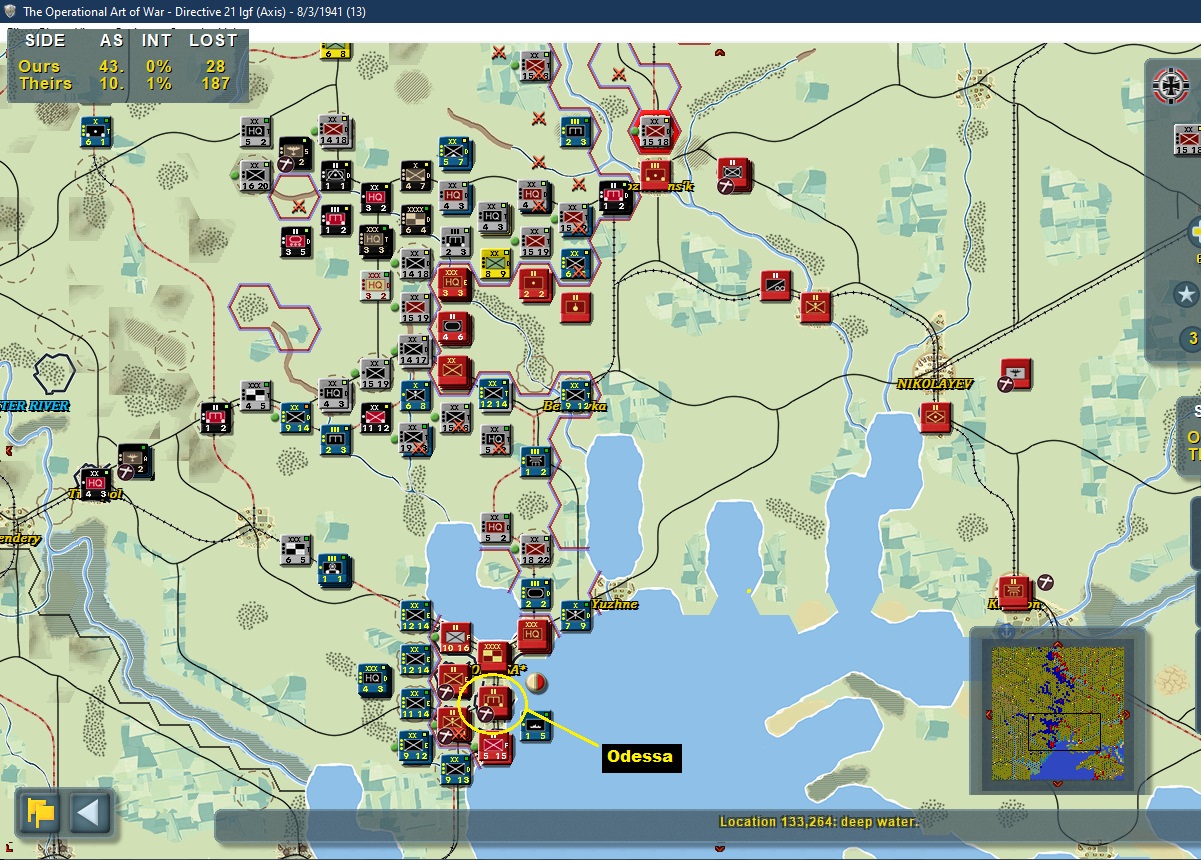Select the red air unit east of Nikolayev

coord(1017,374)
